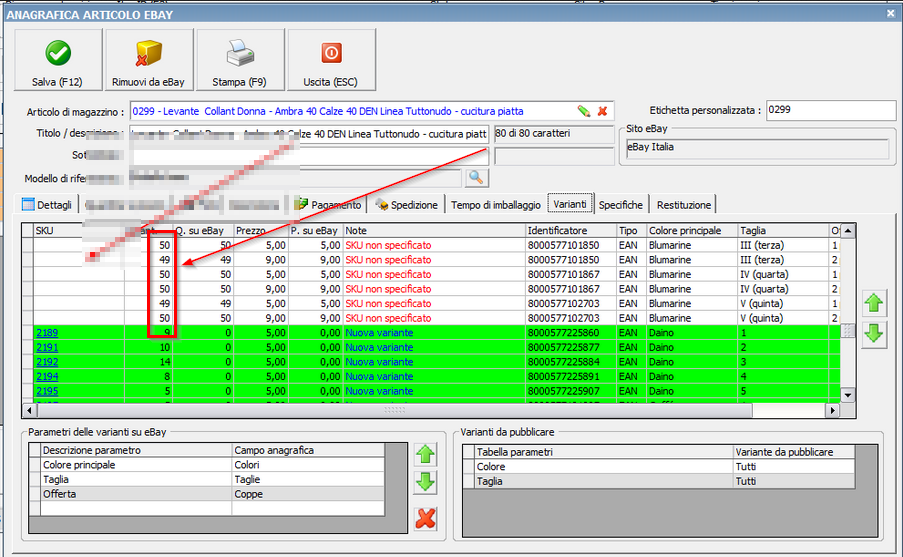Click the '80 di 80 caratteri' counter box
Viewport: 903px width, 557px height.
[554, 134]
